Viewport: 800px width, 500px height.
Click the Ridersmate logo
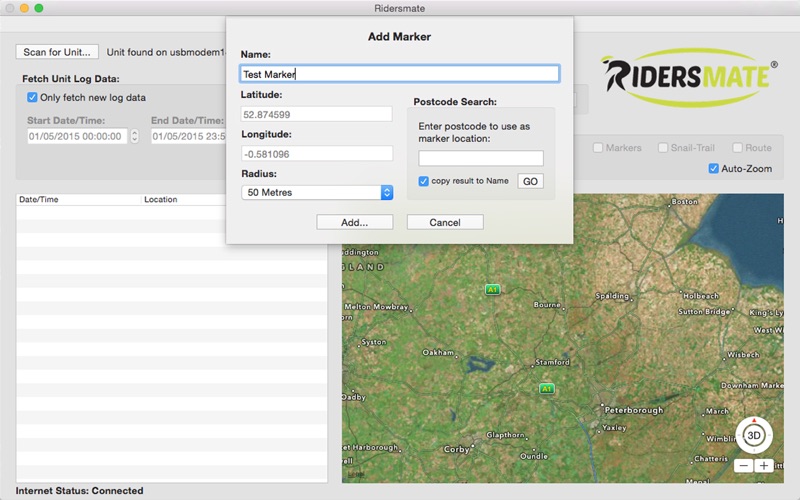(689, 77)
